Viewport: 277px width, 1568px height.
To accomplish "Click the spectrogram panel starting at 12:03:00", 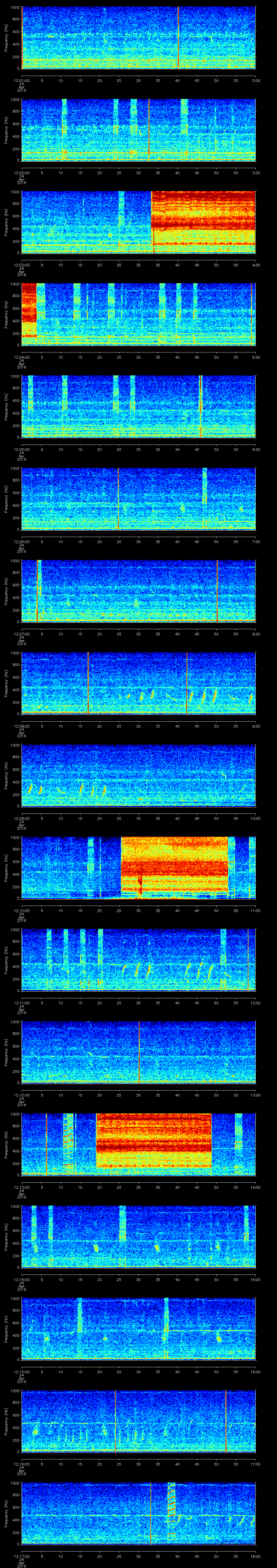I will point(138,222).
